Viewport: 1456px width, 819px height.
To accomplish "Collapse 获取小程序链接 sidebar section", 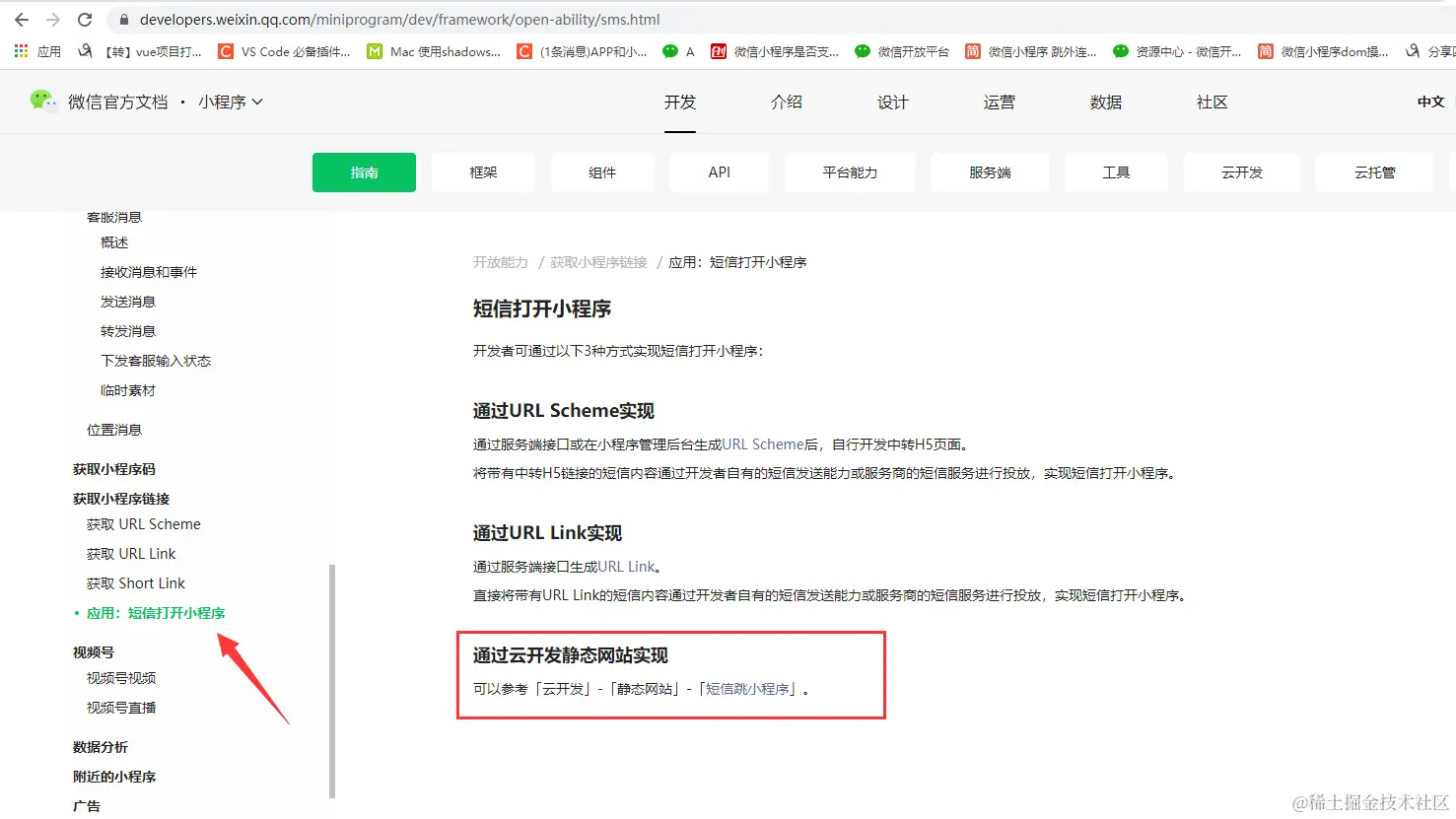I will click(121, 499).
